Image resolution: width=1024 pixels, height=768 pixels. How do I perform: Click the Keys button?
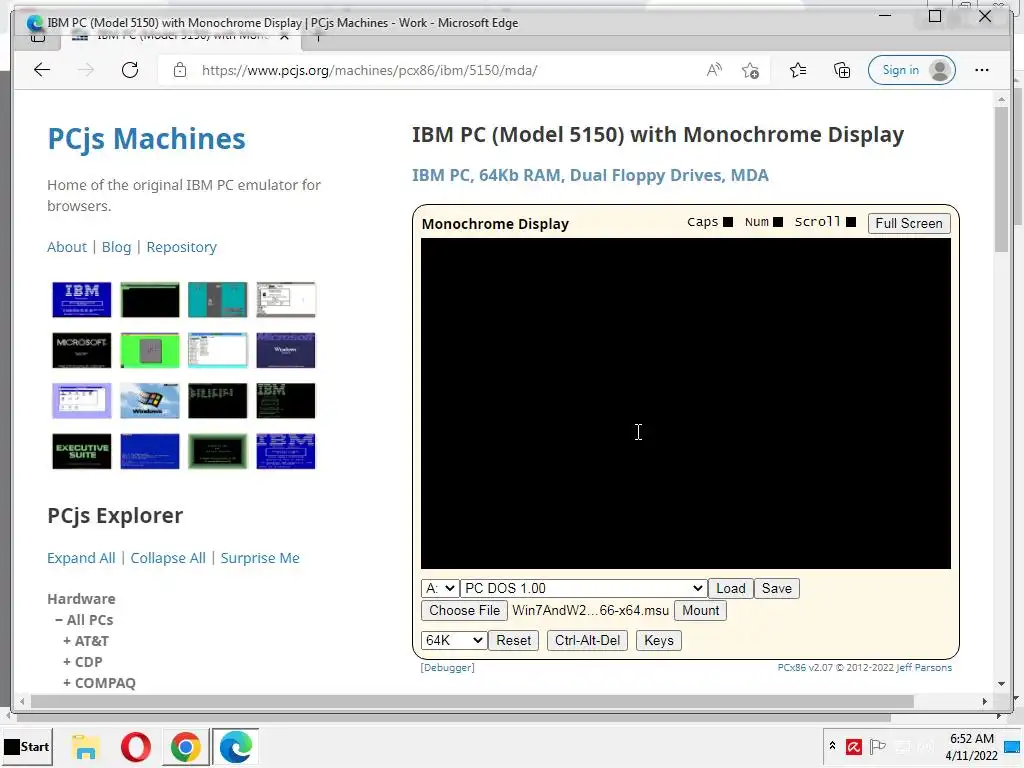click(658, 640)
